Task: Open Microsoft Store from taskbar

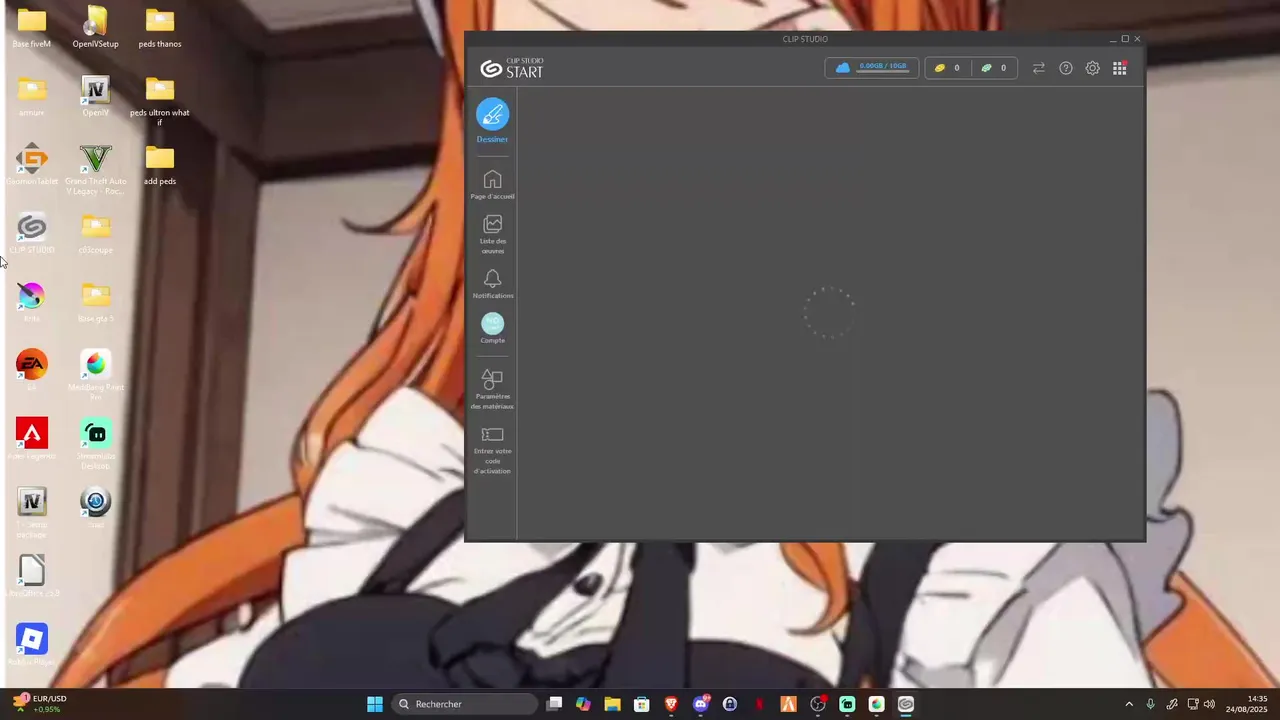Action: point(642,704)
